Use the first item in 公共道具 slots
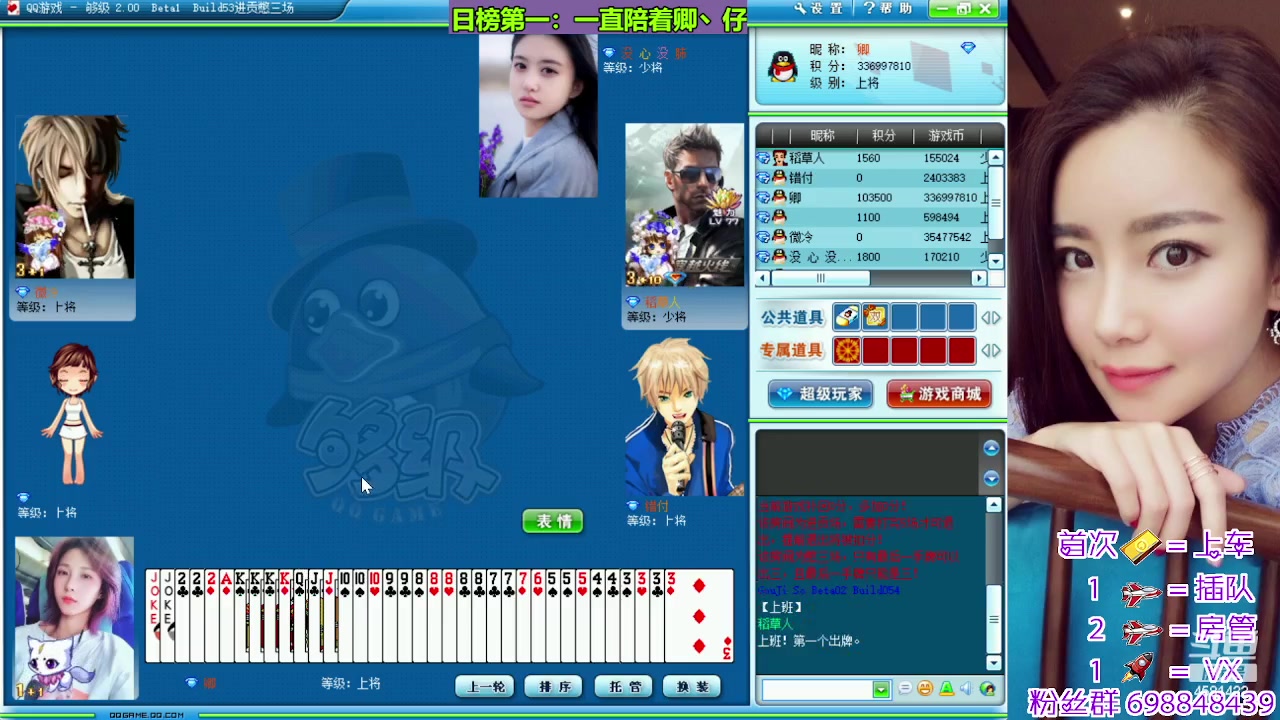The height and width of the screenshot is (720, 1280). coord(846,318)
